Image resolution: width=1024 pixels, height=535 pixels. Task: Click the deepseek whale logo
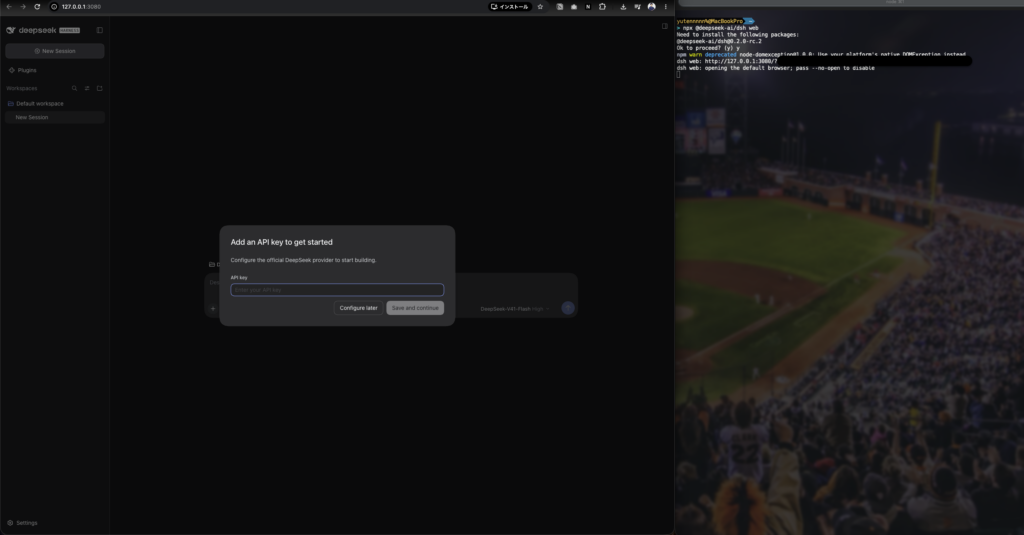10,30
